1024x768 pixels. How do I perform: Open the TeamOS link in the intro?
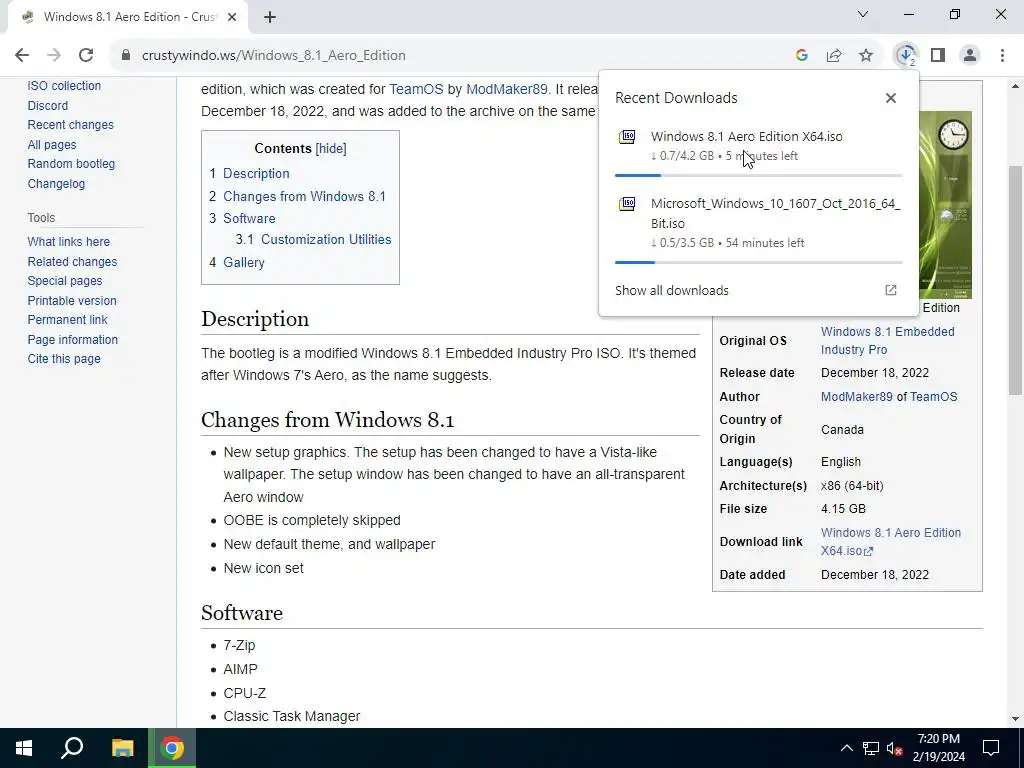416,89
